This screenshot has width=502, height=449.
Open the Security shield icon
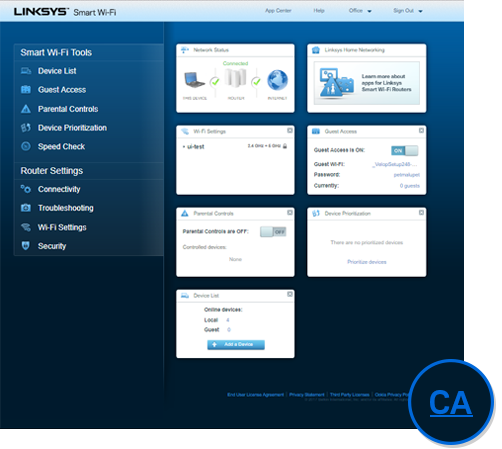click(26, 246)
